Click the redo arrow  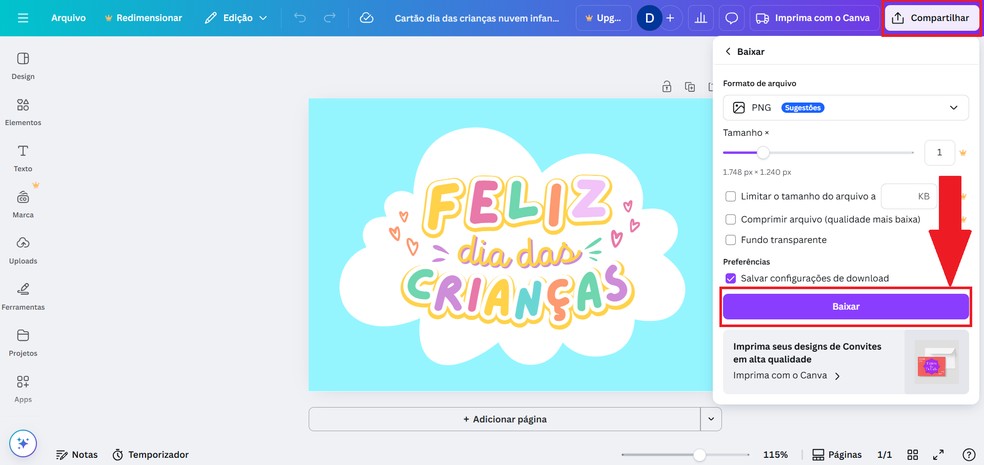[329, 18]
